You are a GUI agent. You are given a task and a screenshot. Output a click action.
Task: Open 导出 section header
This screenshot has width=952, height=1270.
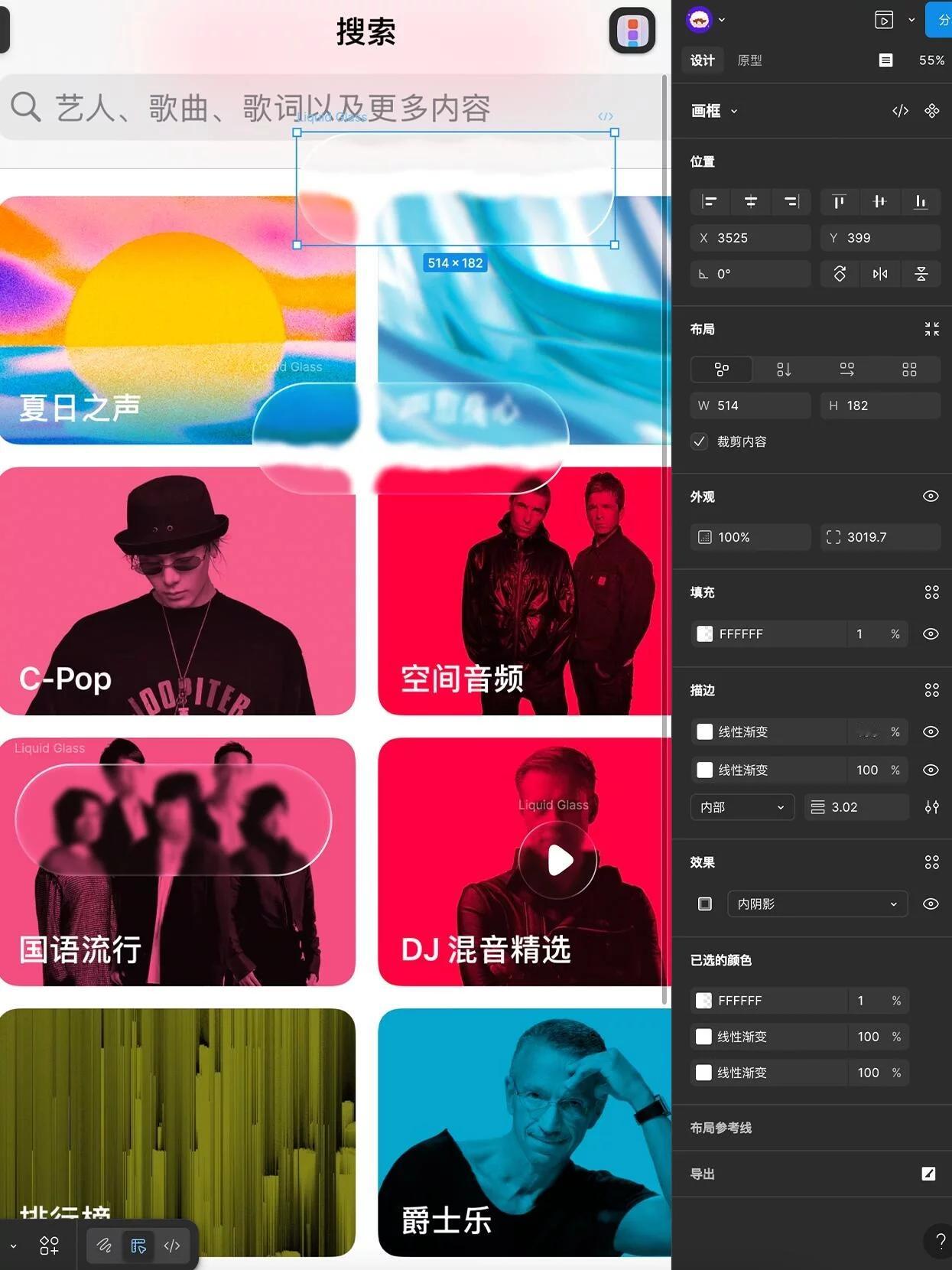(x=702, y=1174)
